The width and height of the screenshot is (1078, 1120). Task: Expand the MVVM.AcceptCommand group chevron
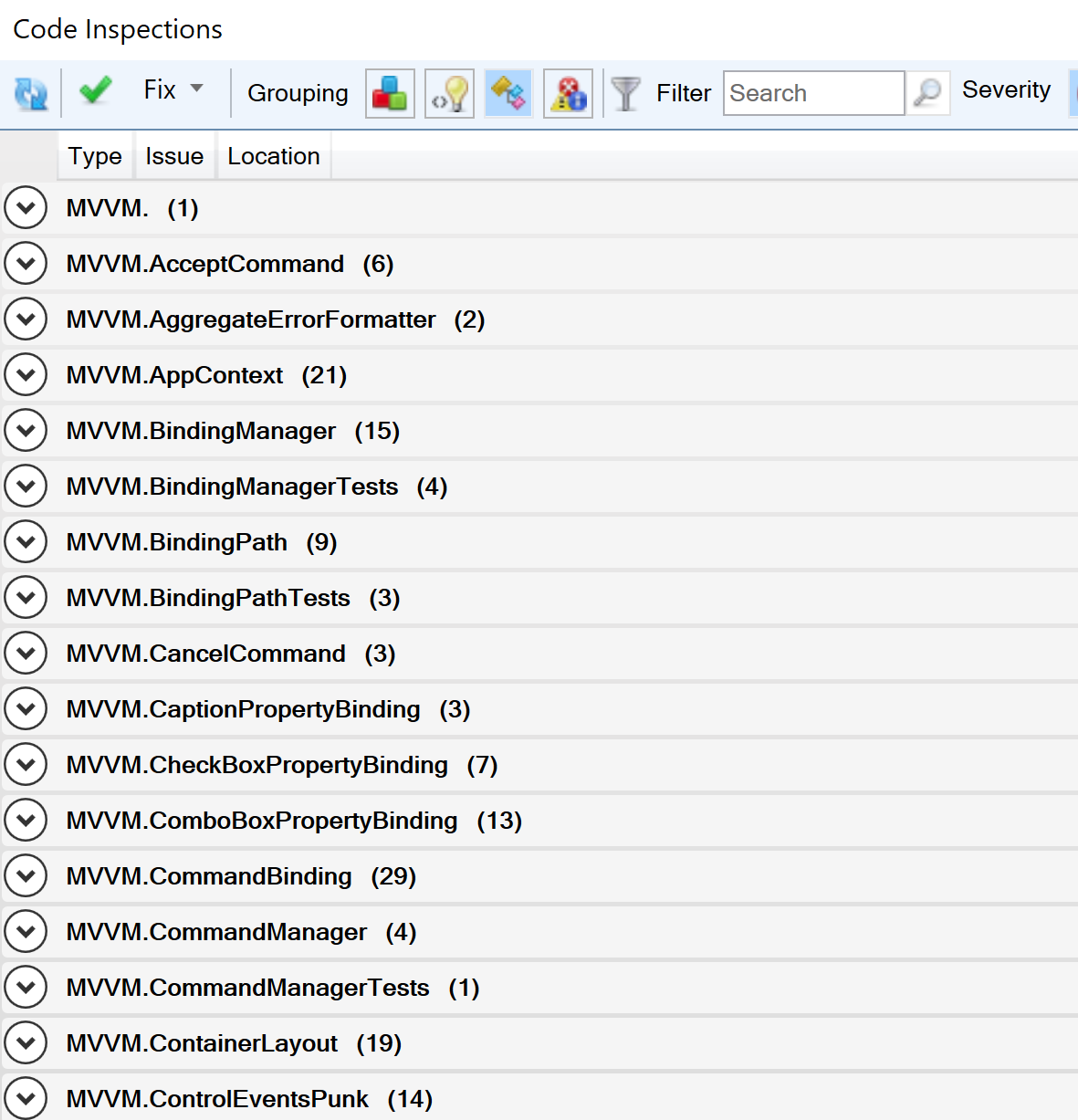[26, 264]
